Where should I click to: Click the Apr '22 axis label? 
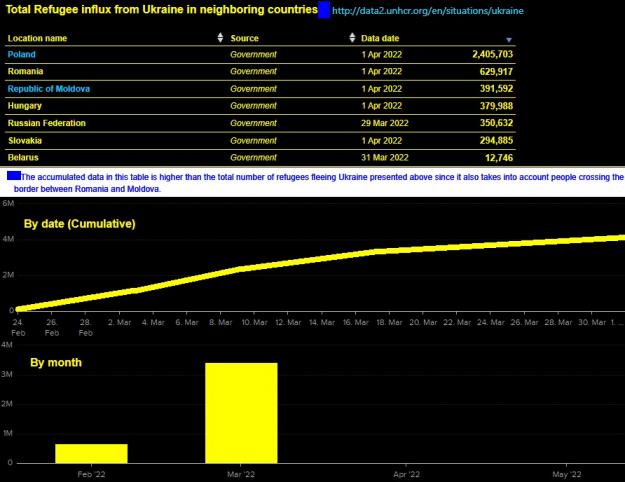click(x=406, y=474)
